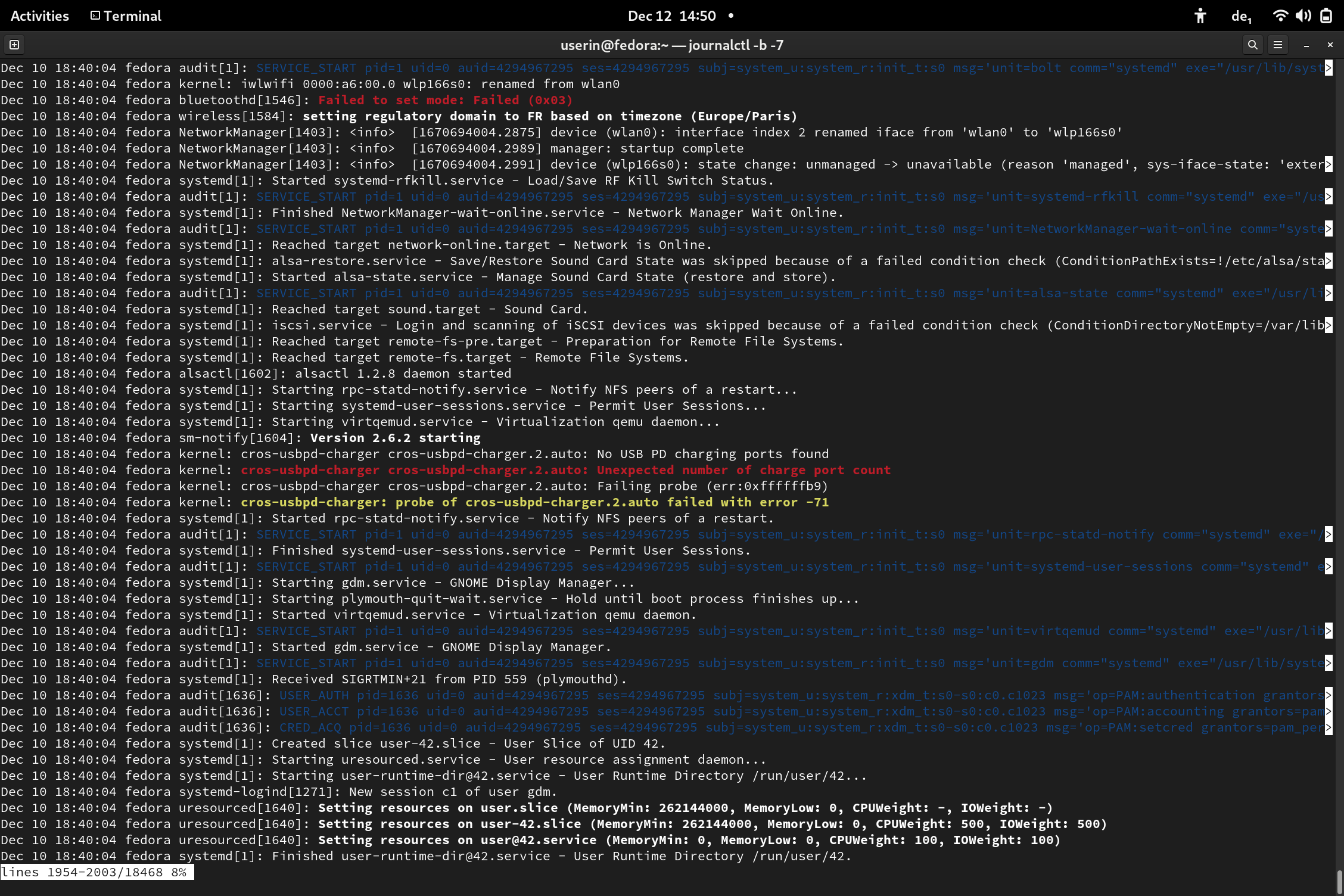
Task: Click the Terminal app icon in top bar
Action: (95, 16)
